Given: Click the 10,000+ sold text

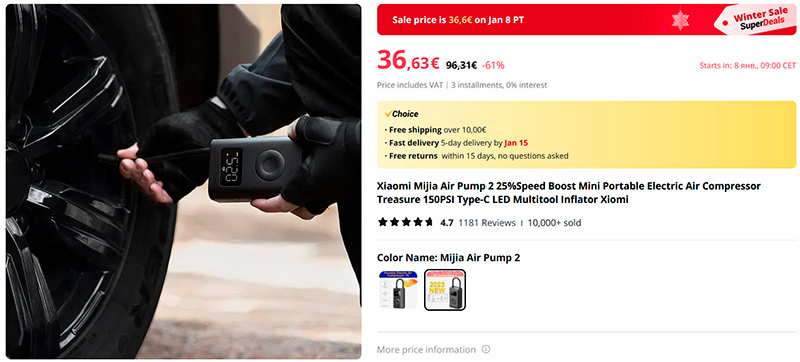Looking at the screenshot, I should tap(554, 223).
